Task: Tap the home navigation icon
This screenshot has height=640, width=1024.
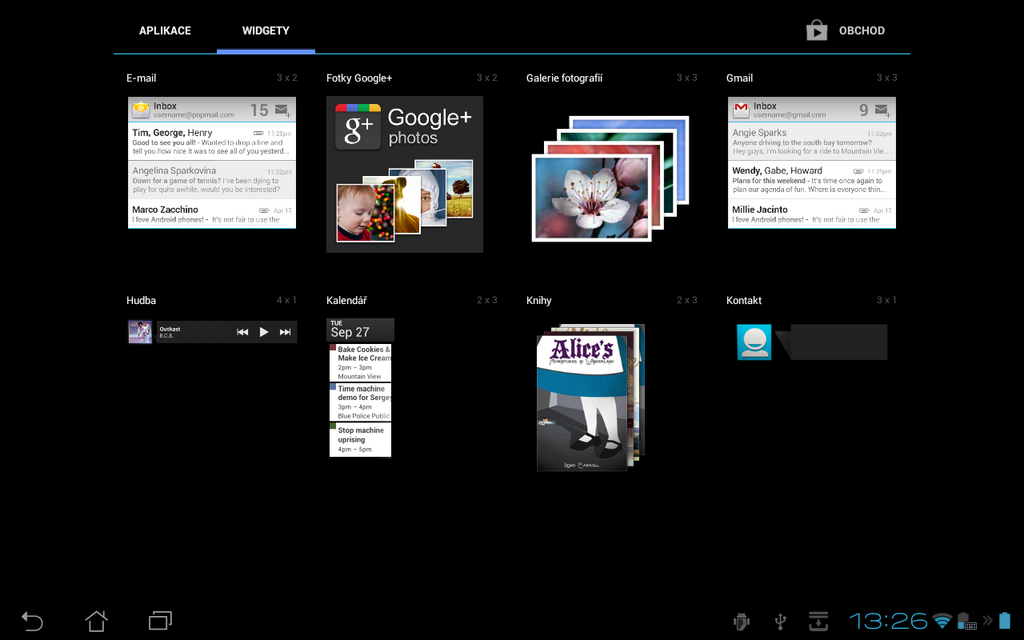Action: coord(96,620)
